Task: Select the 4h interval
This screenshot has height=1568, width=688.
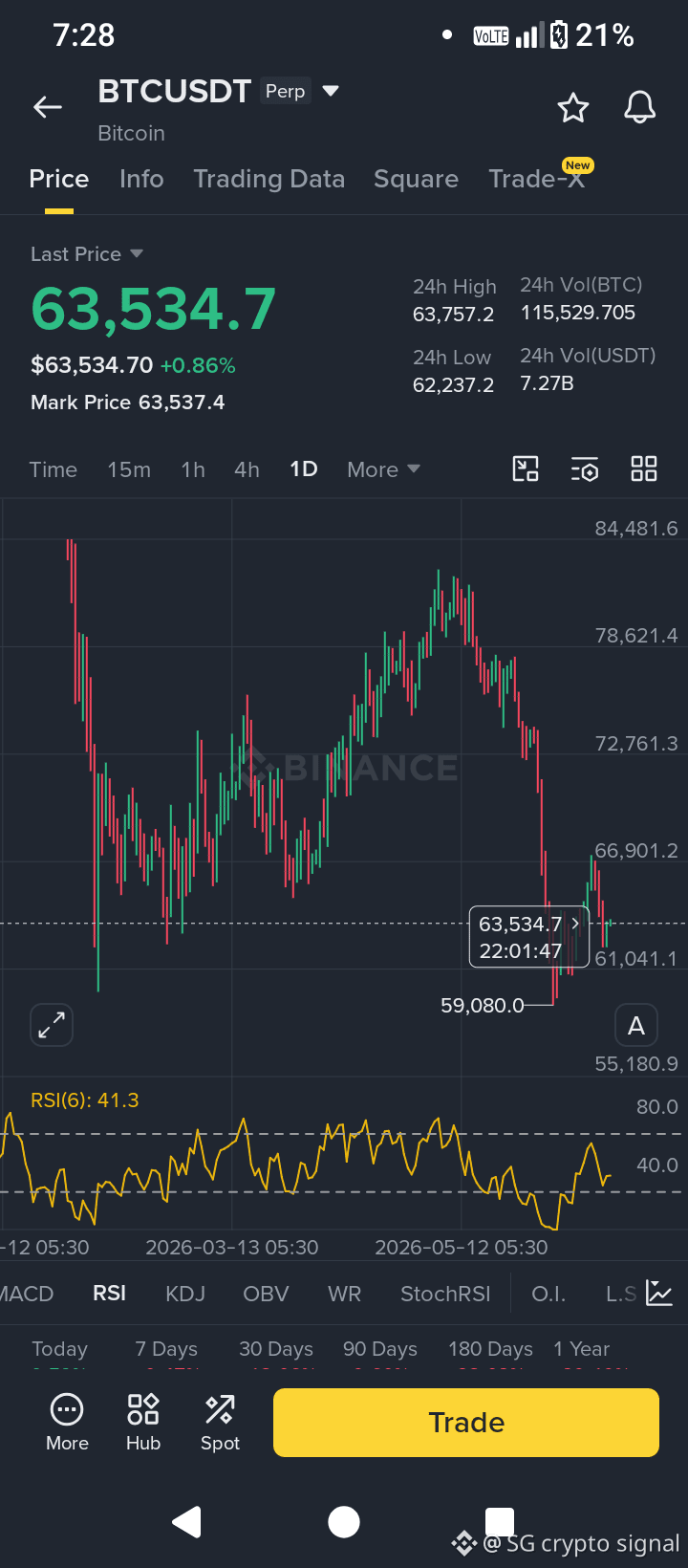Action: click(247, 469)
